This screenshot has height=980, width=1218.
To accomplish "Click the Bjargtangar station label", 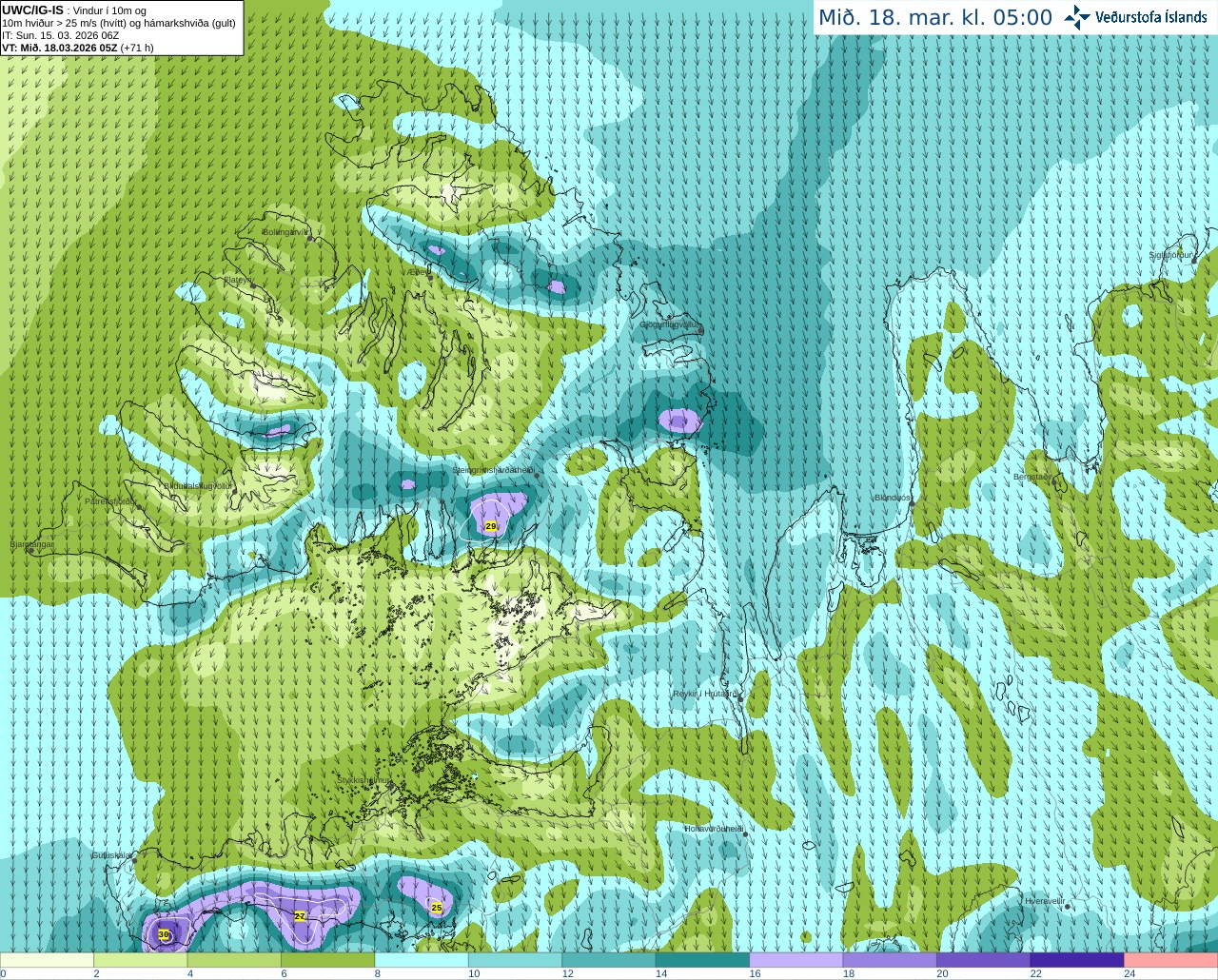I will pos(32,544).
